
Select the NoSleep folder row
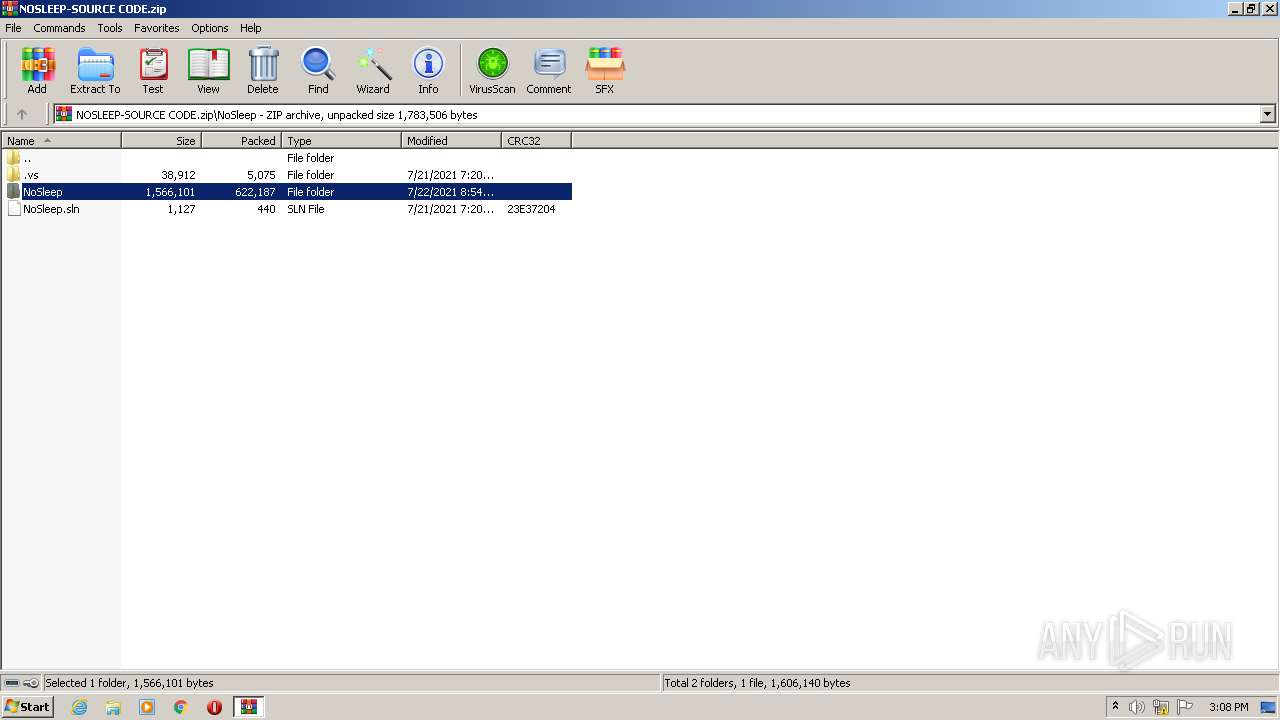coord(287,192)
